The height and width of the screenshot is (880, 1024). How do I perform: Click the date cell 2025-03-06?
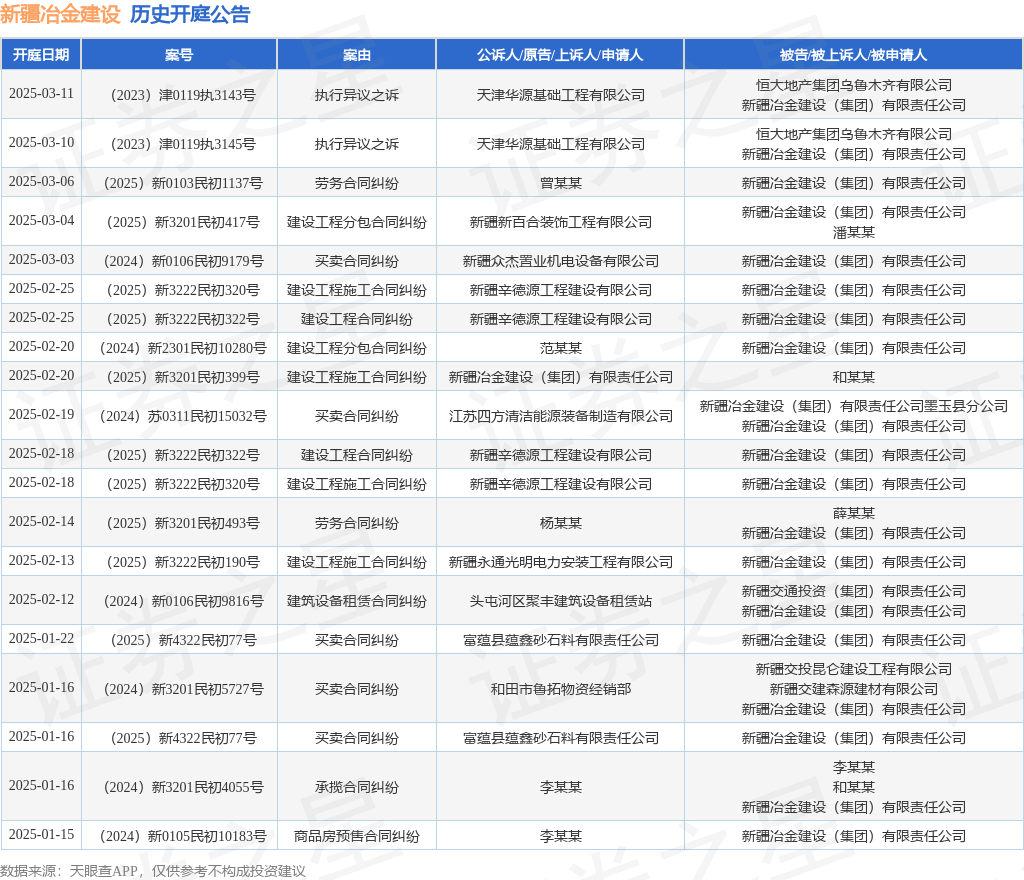(41, 181)
